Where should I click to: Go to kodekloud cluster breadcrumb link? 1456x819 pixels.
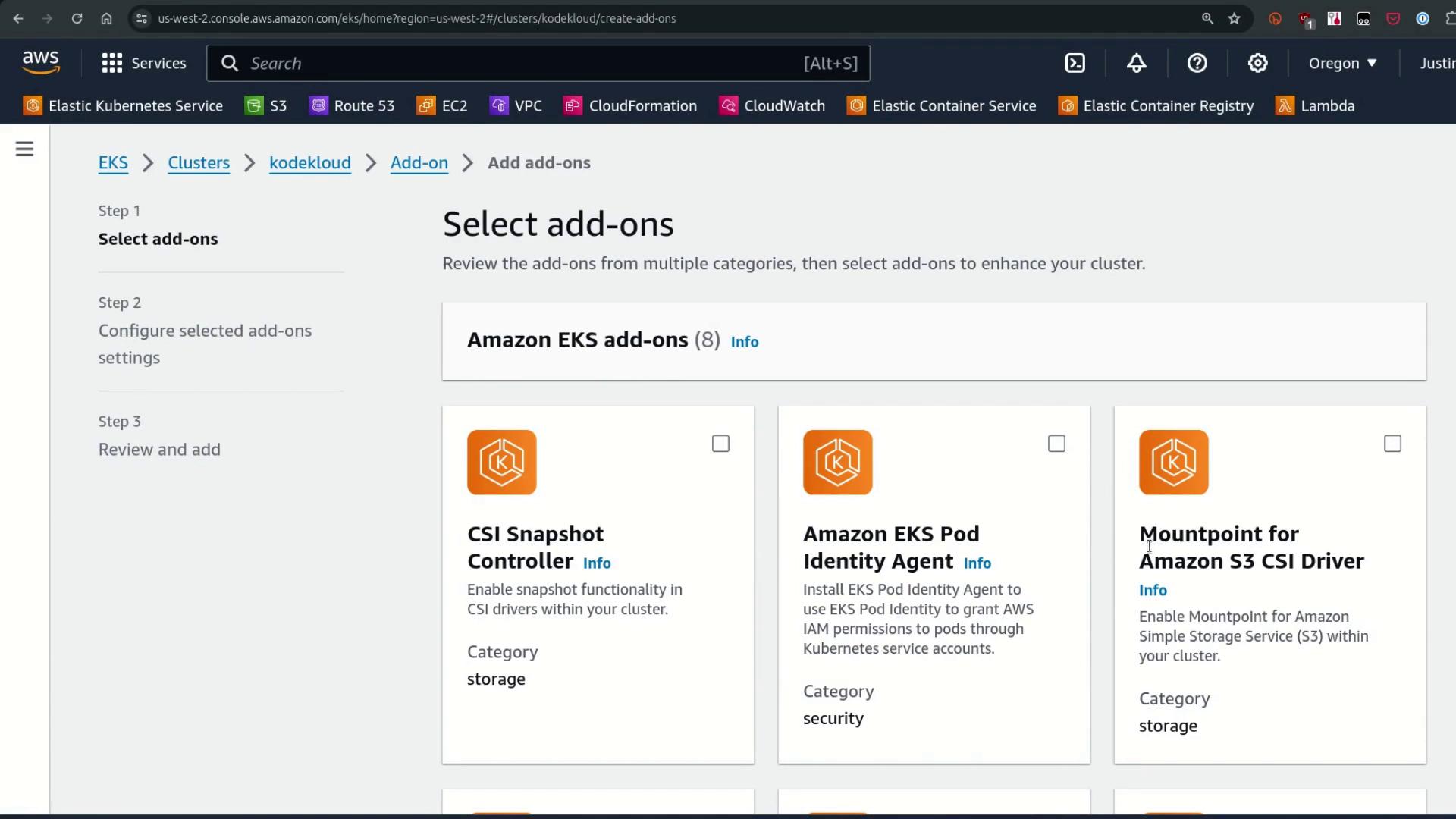(309, 163)
